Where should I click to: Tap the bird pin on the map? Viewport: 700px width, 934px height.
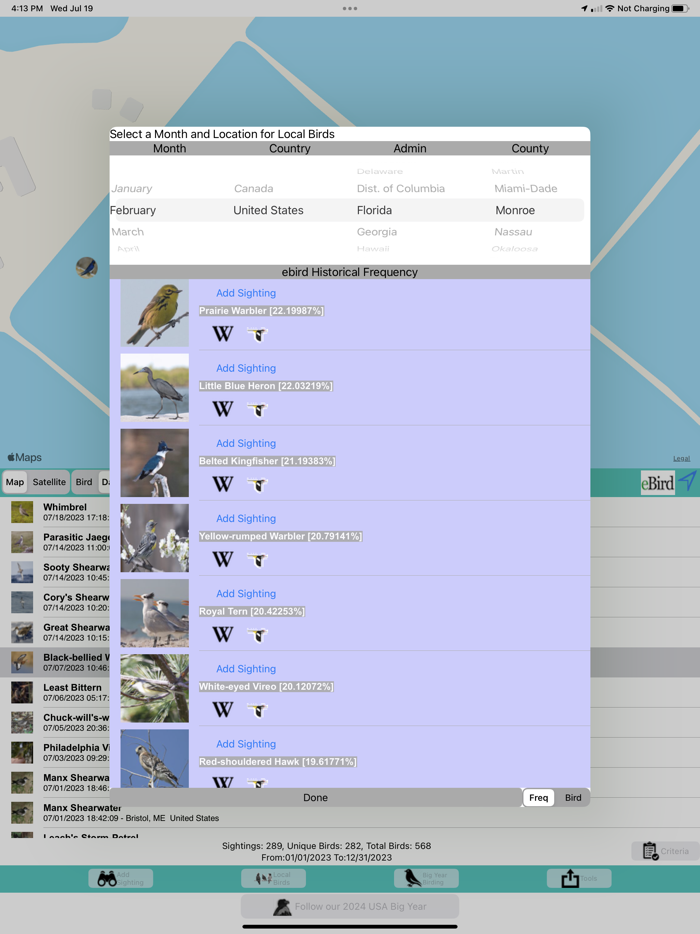[87, 267]
